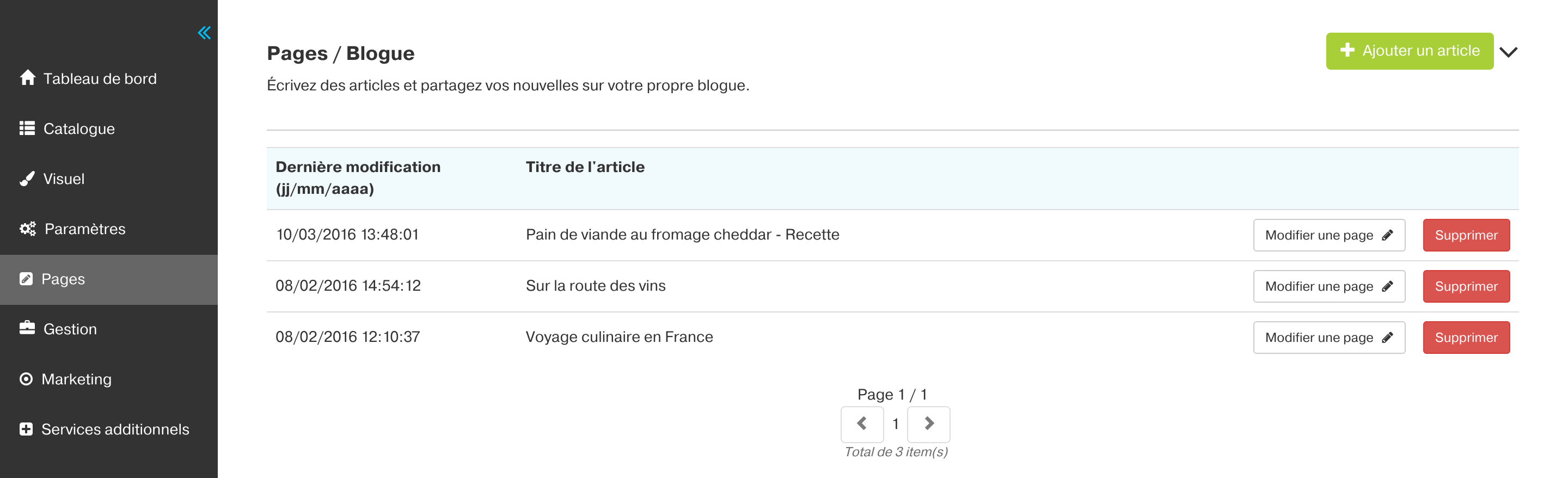The width and height of the screenshot is (1568, 478).
Task: Expand the dropdown arrow next to Ajouter un article
Action: 1508,52
